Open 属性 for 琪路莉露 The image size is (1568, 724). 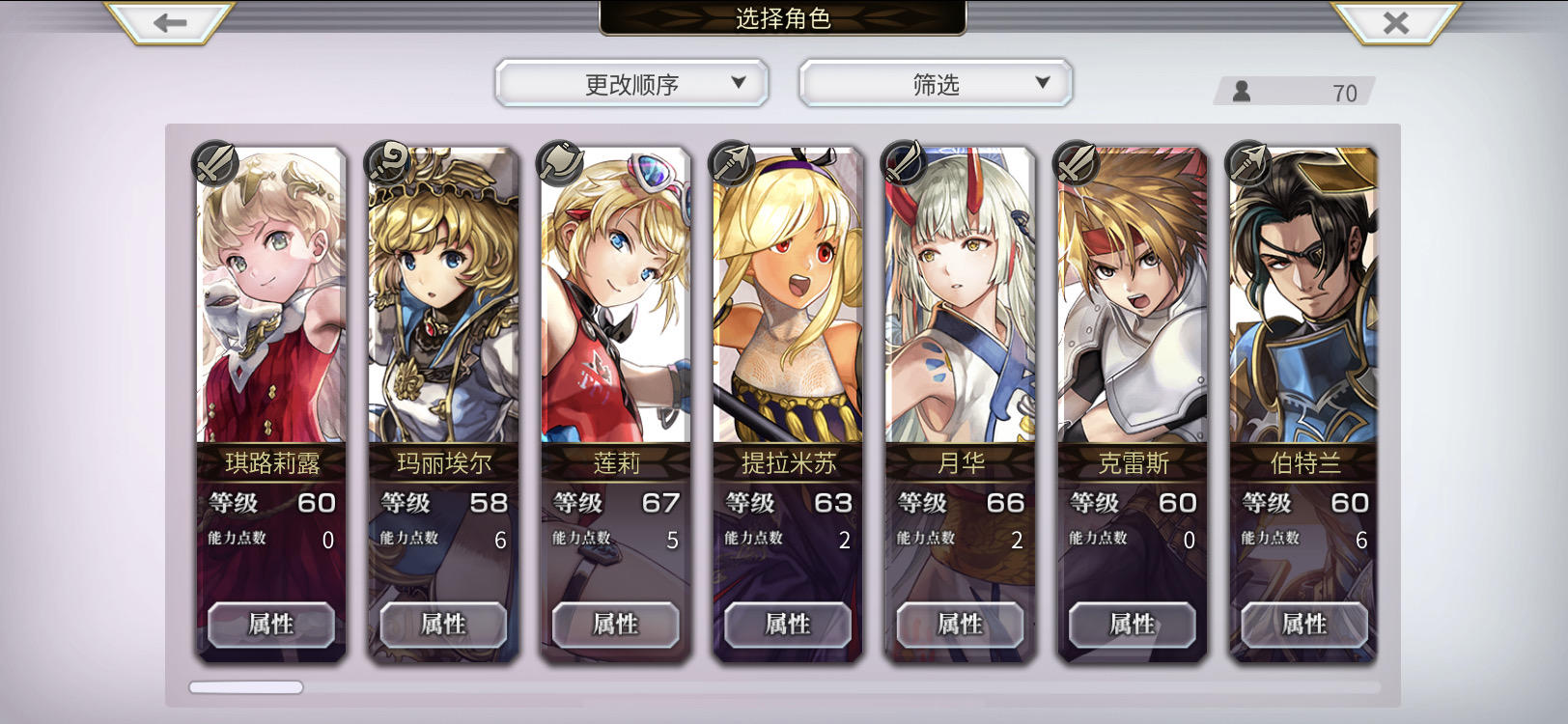click(x=271, y=625)
